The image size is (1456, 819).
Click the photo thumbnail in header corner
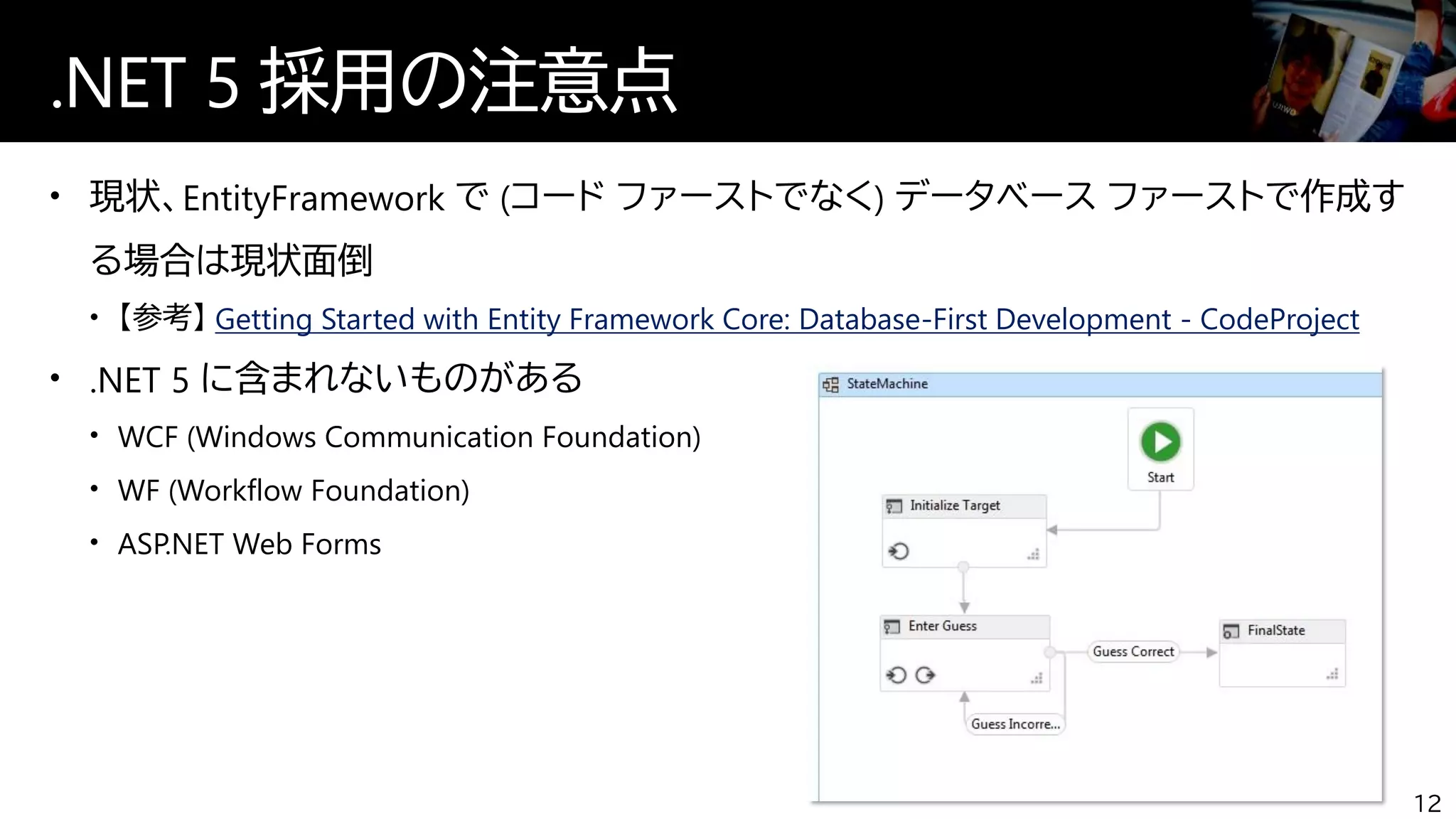pyautogui.click(x=1353, y=71)
